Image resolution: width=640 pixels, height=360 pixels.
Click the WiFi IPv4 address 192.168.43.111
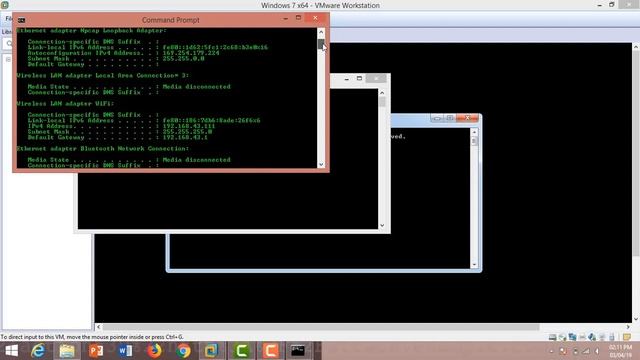click(189, 126)
